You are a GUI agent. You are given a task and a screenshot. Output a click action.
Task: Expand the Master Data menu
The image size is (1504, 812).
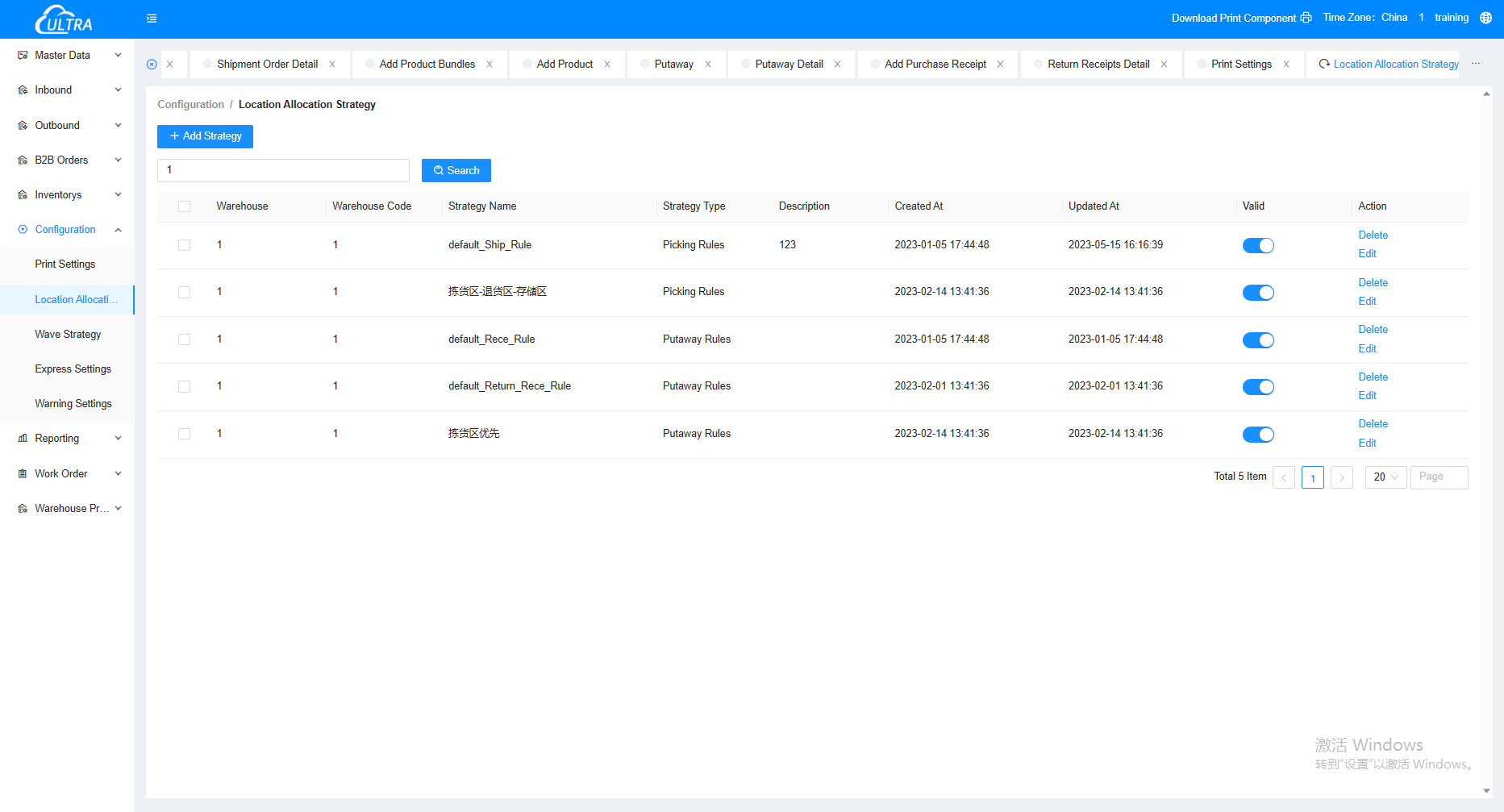[68, 56]
